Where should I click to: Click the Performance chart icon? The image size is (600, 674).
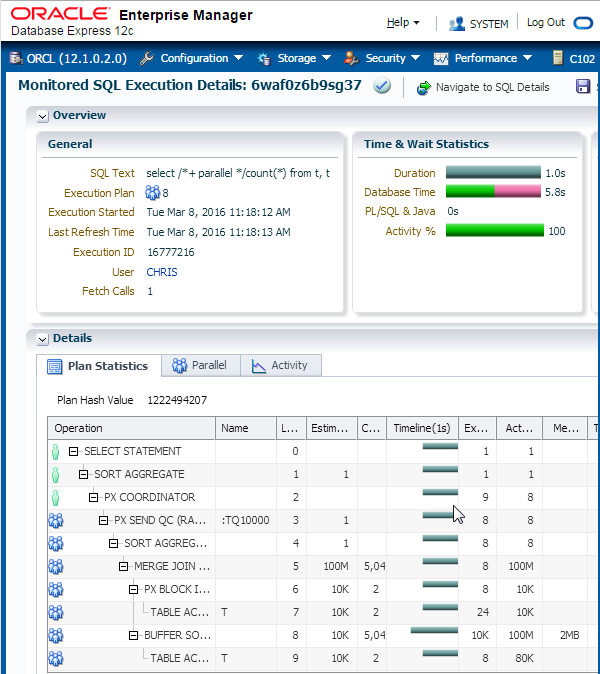click(441, 58)
